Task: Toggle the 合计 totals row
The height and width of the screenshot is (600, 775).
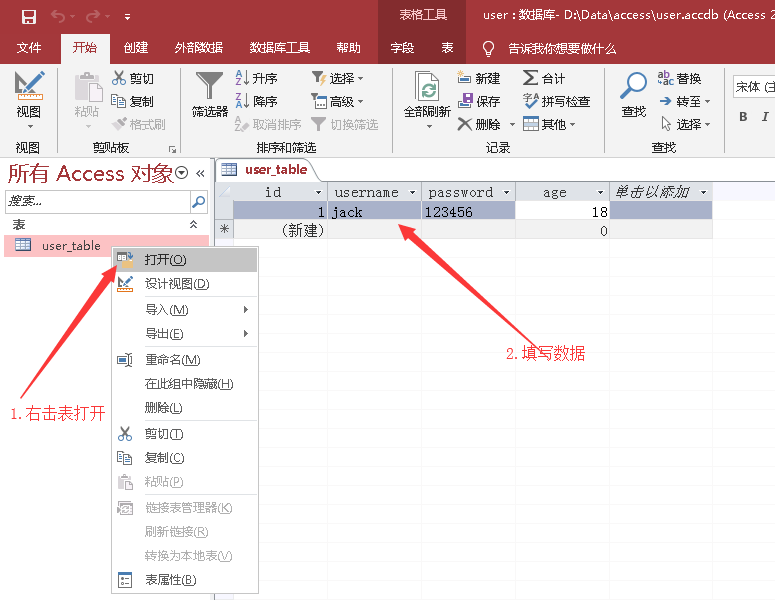Action: [544, 78]
